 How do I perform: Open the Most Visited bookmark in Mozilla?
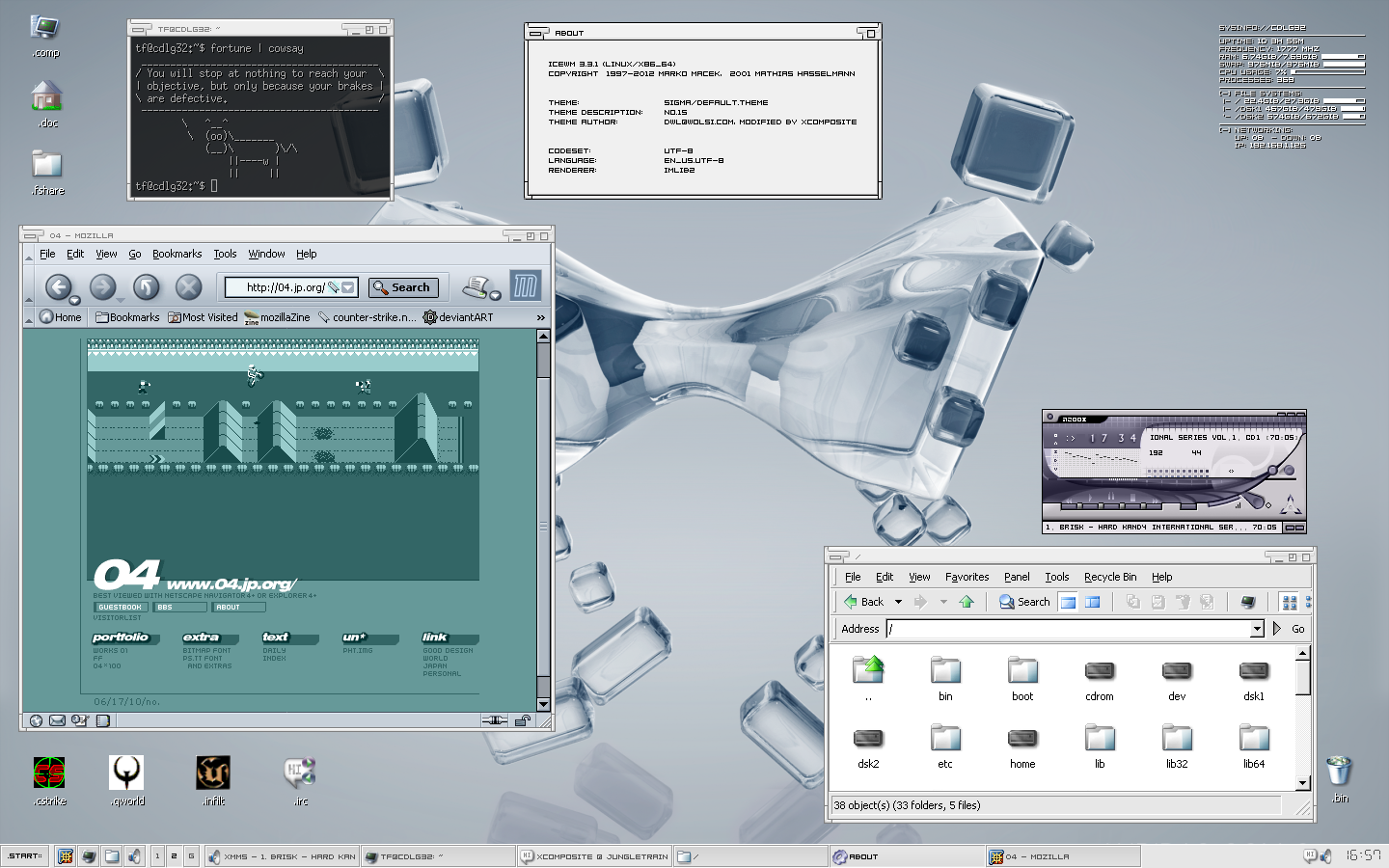[x=203, y=316]
